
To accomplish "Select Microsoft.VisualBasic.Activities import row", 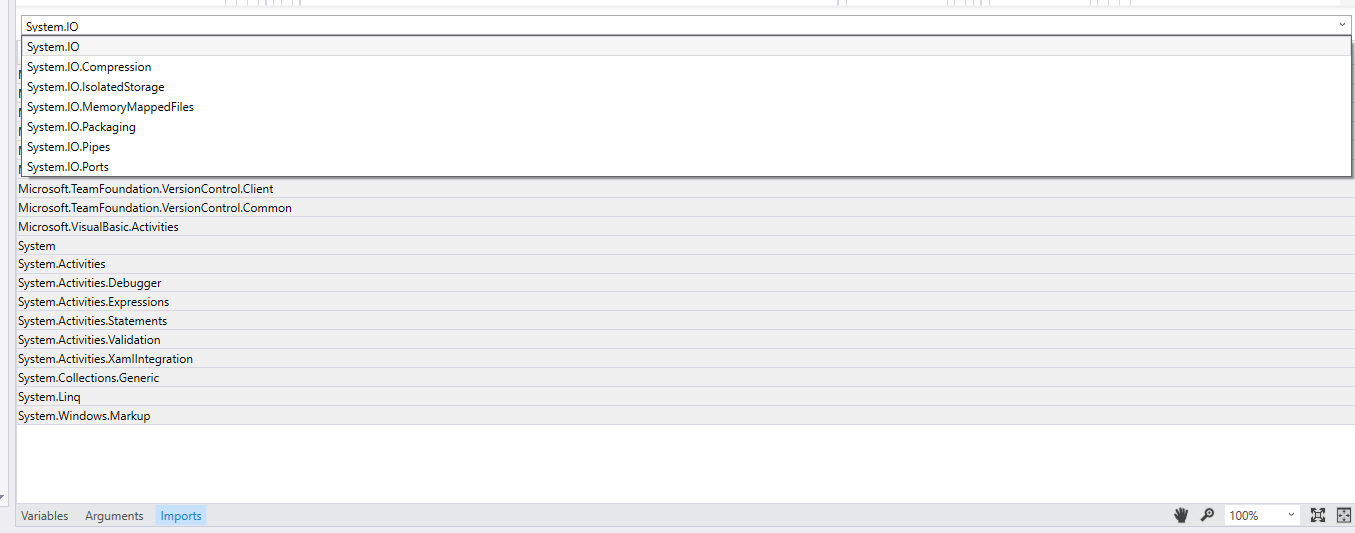I will click(x=685, y=227).
